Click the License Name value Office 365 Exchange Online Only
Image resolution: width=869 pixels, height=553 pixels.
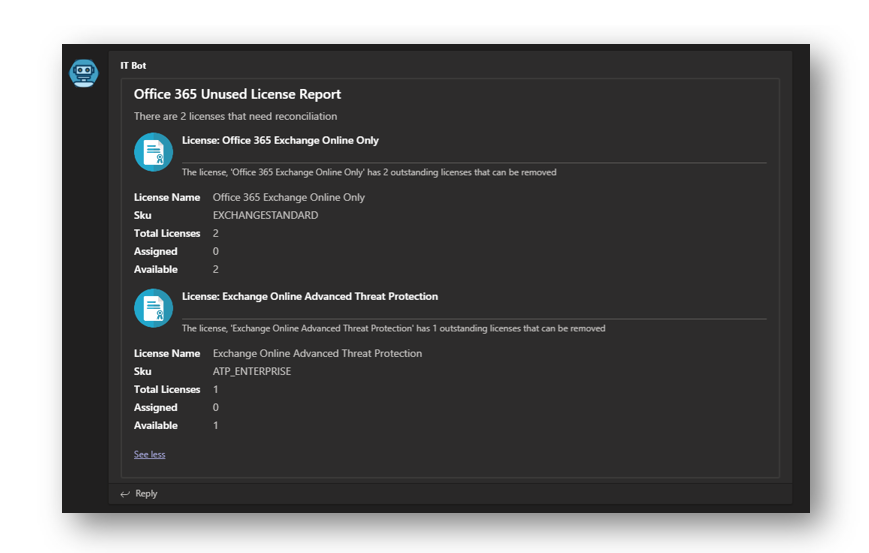pyautogui.click(x=289, y=197)
